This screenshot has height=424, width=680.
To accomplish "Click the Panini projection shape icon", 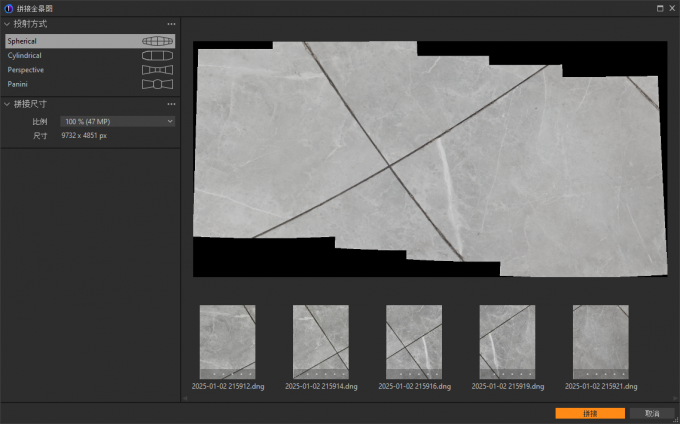I will pos(157,84).
